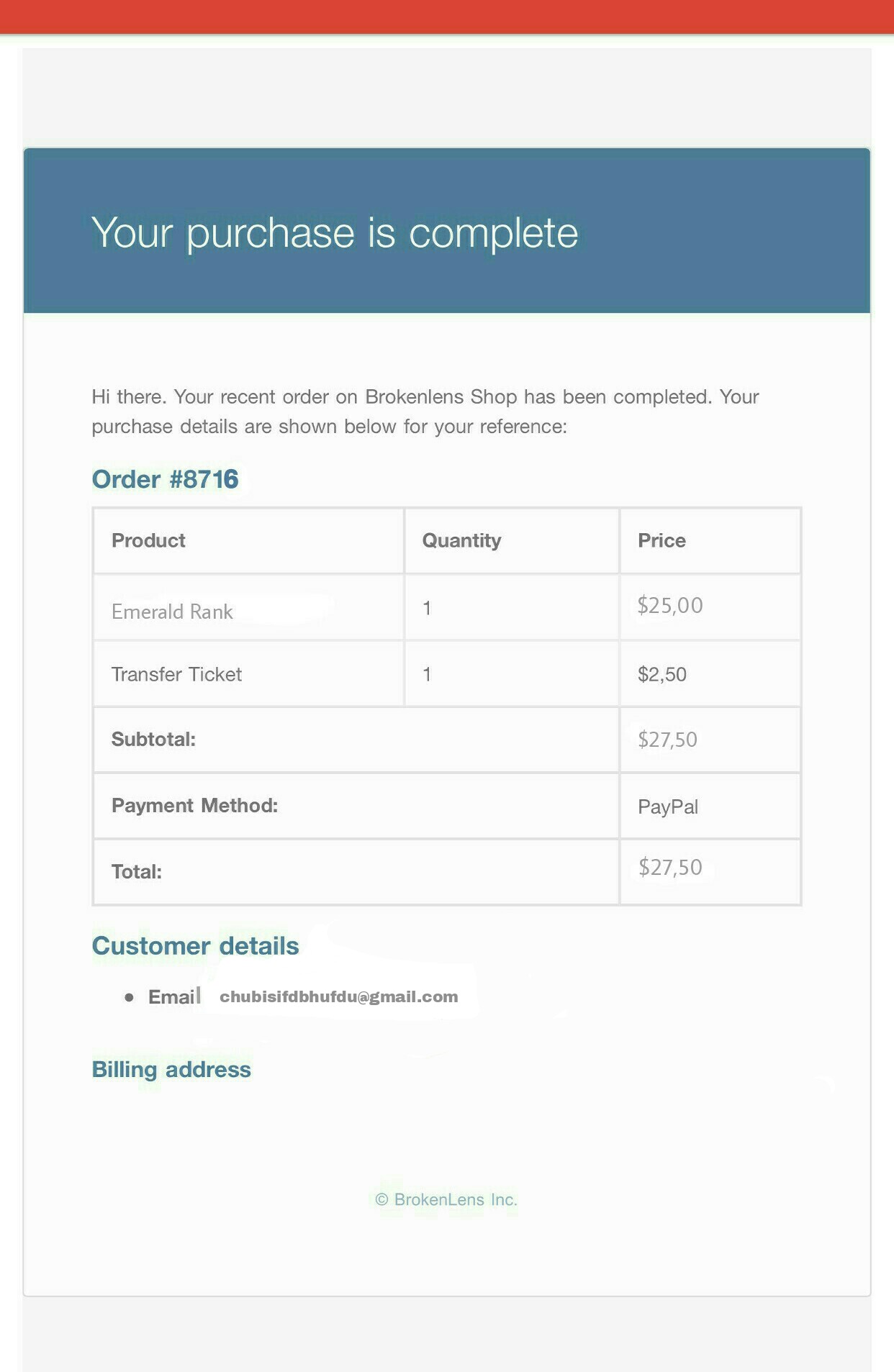The image size is (894, 1372).
Task: Click the Billing address heading
Action: pyautogui.click(x=171, y=1070)
